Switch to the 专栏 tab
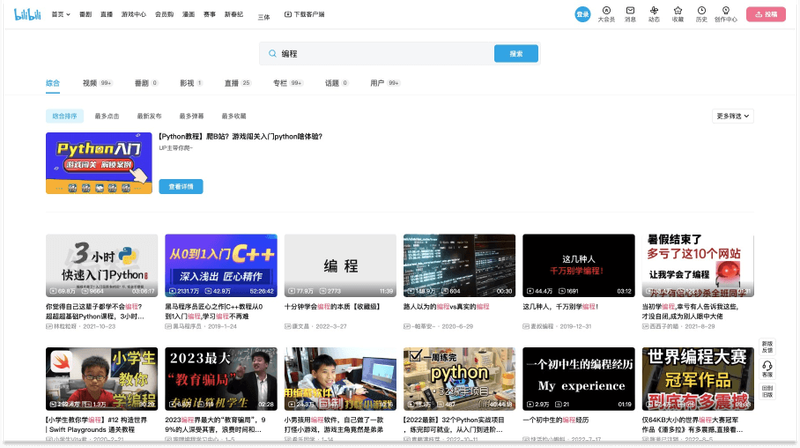The height and width of the screenshot is (448, 800). click(x=288, y=83)
